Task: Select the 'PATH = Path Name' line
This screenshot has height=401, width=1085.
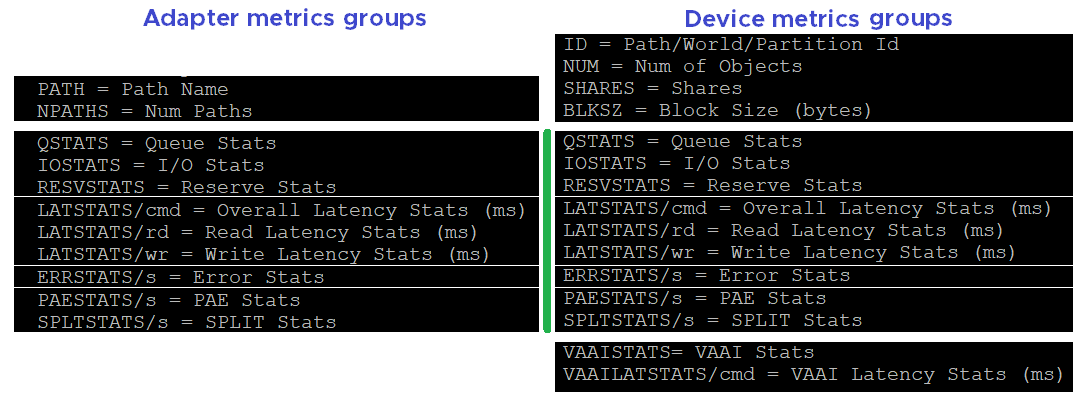Action: (133, 89)
